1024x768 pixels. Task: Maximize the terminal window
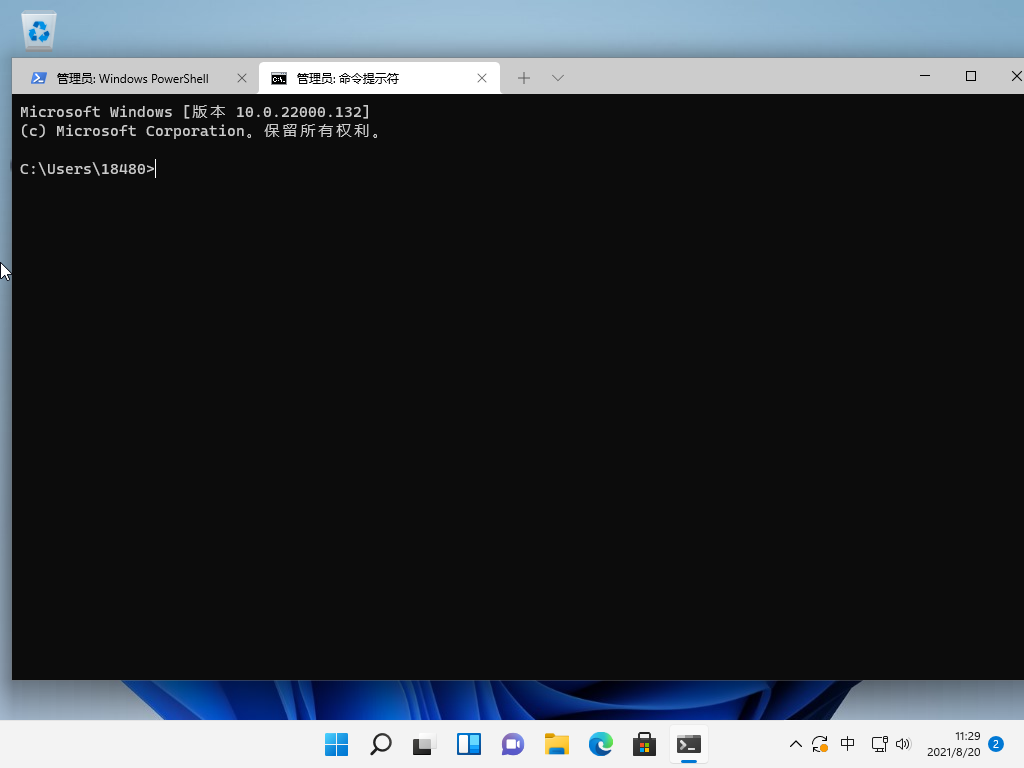point(970,76)
